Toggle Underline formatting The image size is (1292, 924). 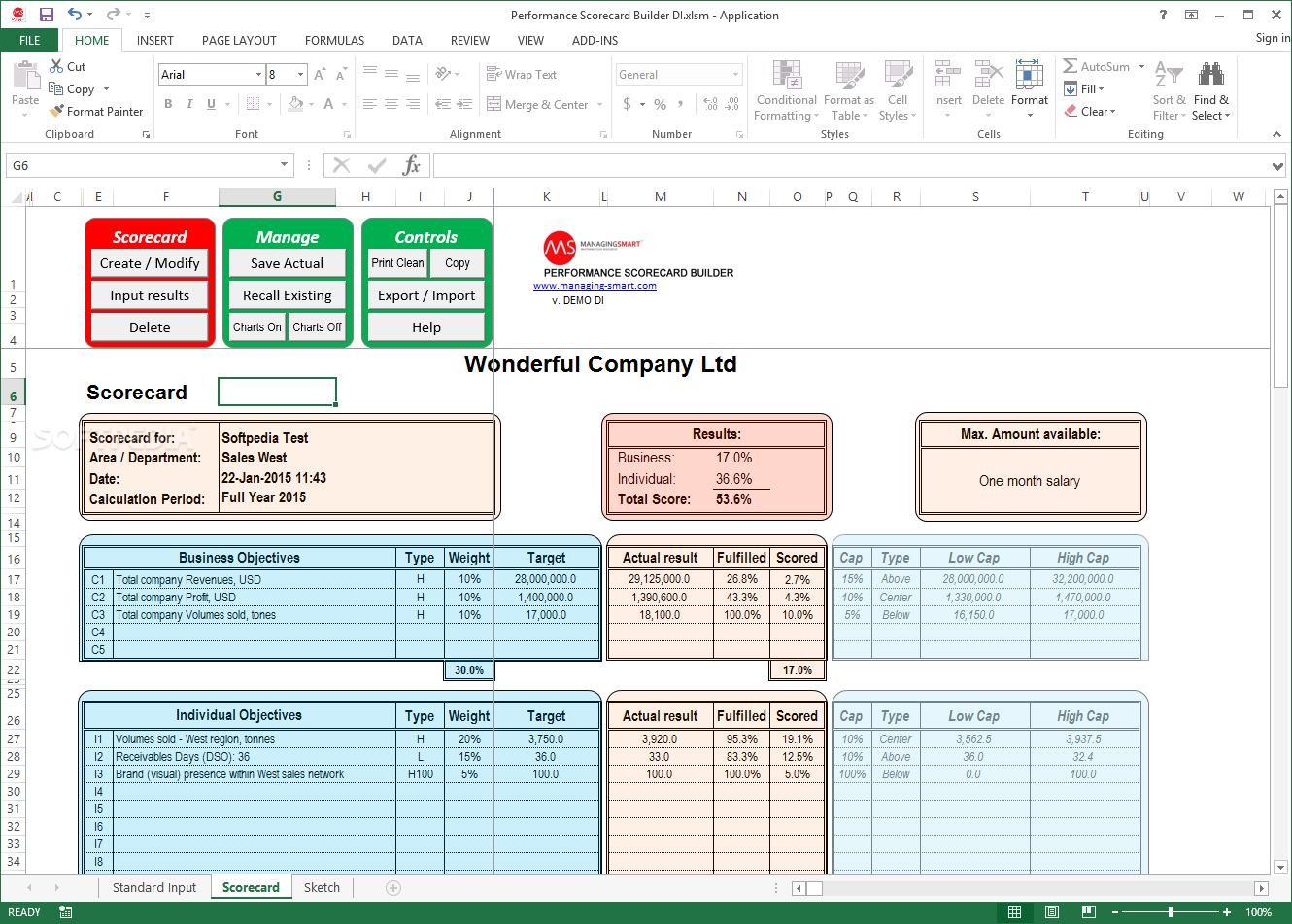(x=211, y=104)
